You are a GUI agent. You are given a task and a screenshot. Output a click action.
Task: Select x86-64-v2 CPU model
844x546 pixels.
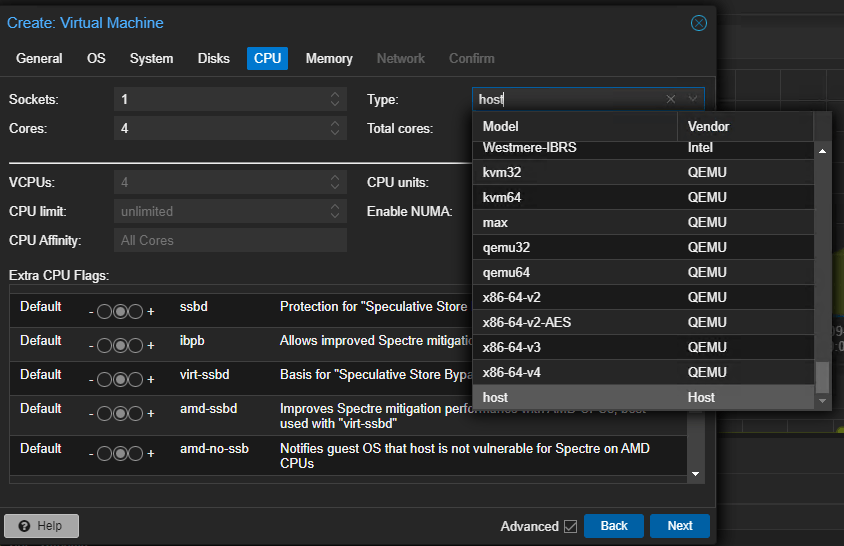[643, 297]
